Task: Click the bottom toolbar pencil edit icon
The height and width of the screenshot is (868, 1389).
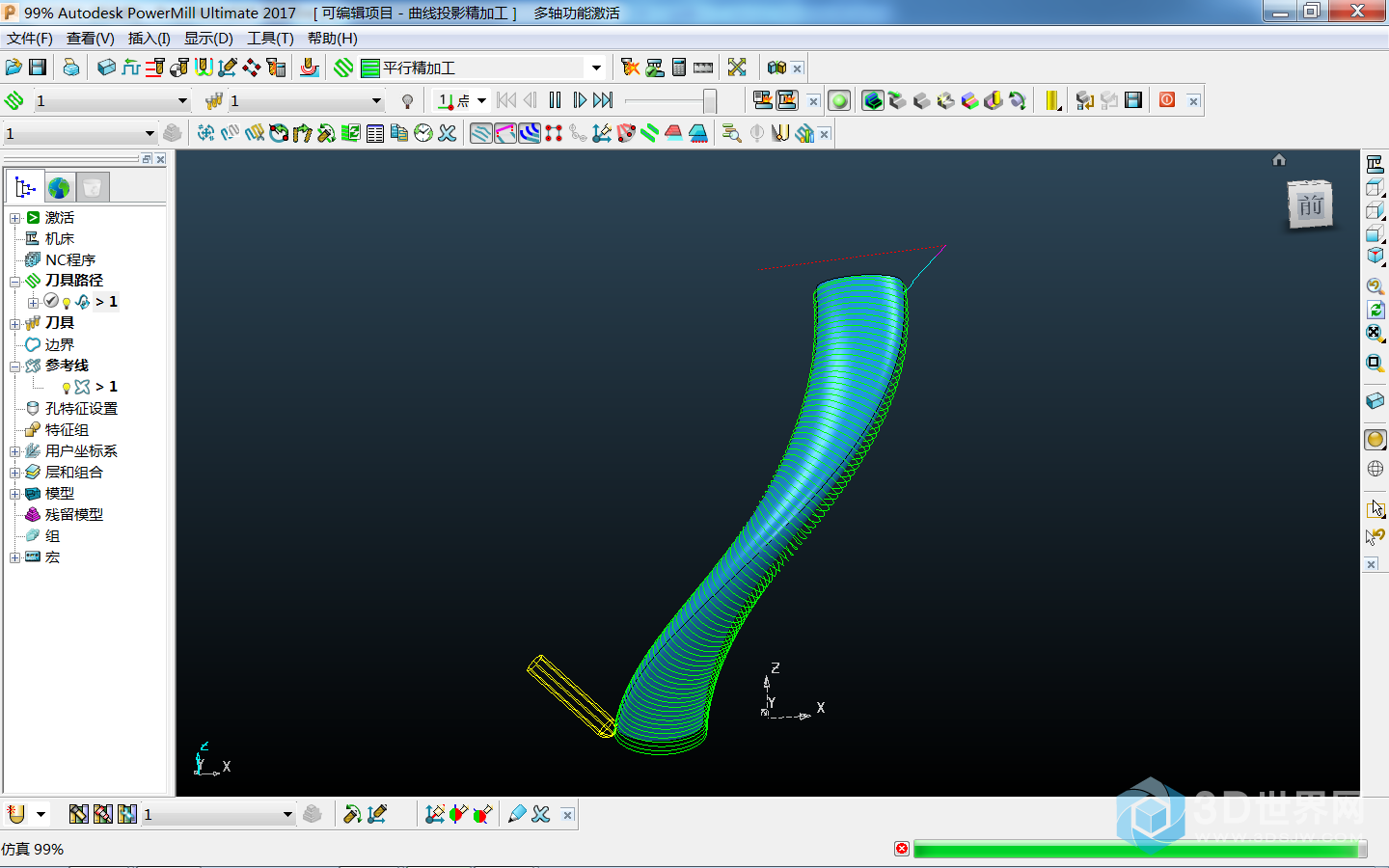Action: (517, 814)
